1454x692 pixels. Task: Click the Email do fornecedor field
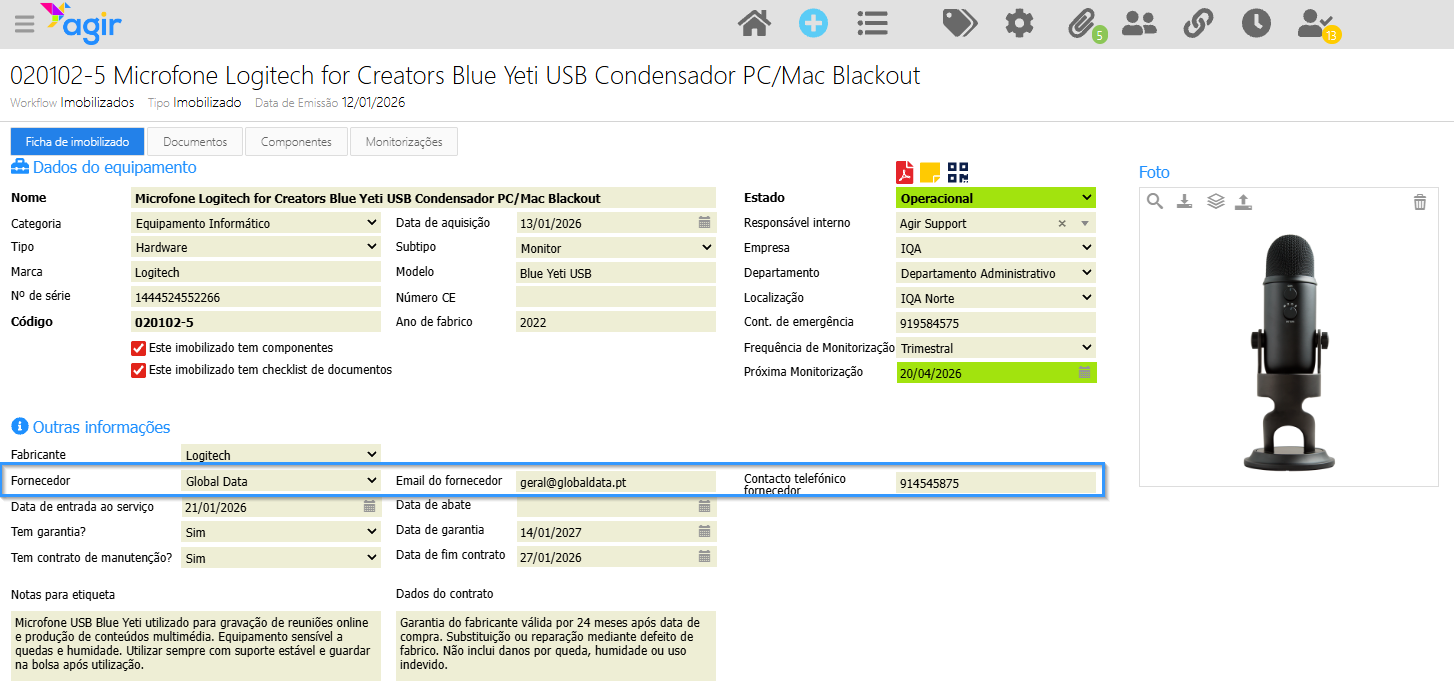point(616,481)
